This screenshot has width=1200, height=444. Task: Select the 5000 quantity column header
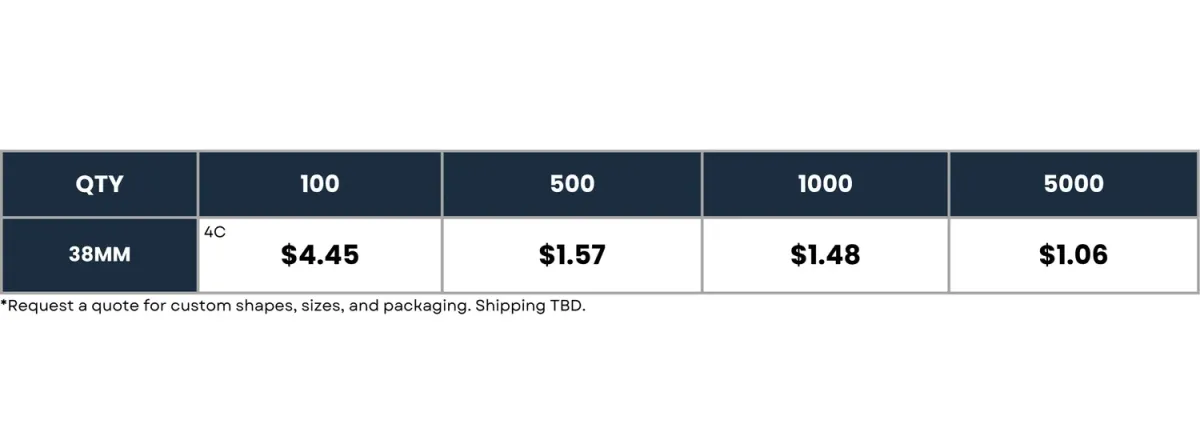pos(1074,184)
